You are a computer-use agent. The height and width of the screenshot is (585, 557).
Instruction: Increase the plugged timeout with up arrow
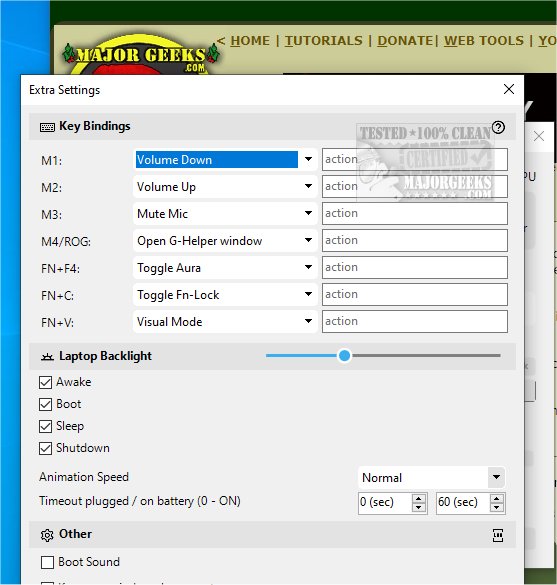click(x=419, y=498)
